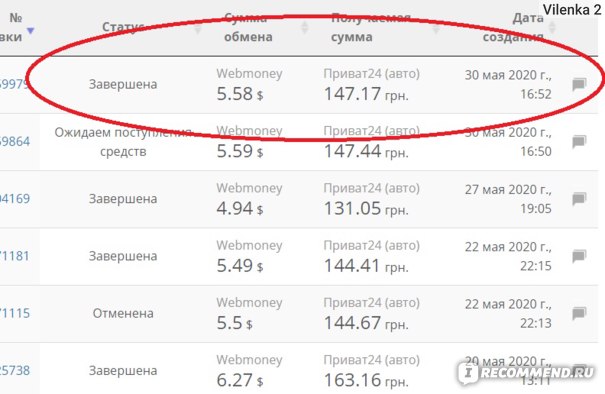Open comment icon for 27 мая 19:05 order

(579, 199)
